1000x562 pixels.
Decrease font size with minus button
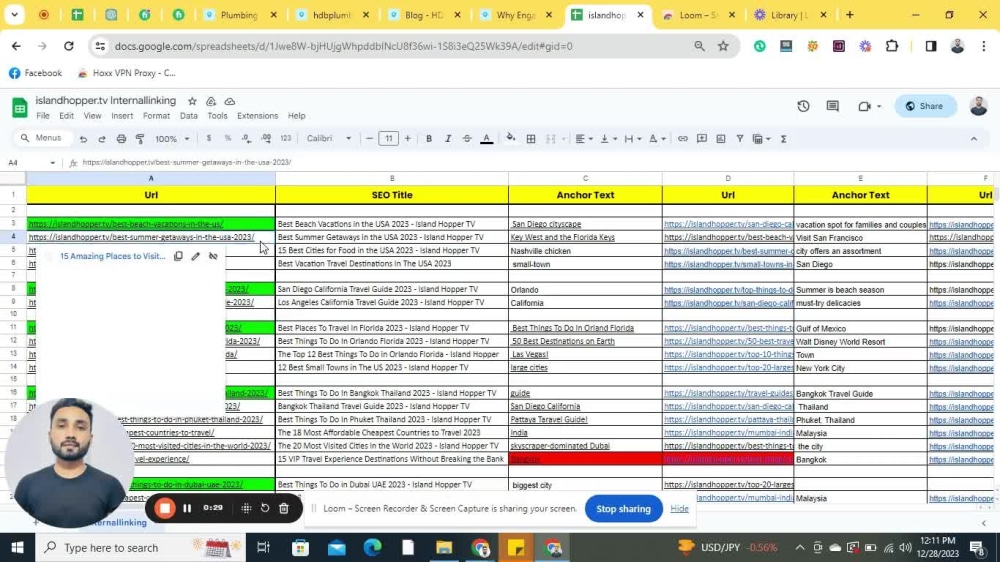tap(369, 138)
